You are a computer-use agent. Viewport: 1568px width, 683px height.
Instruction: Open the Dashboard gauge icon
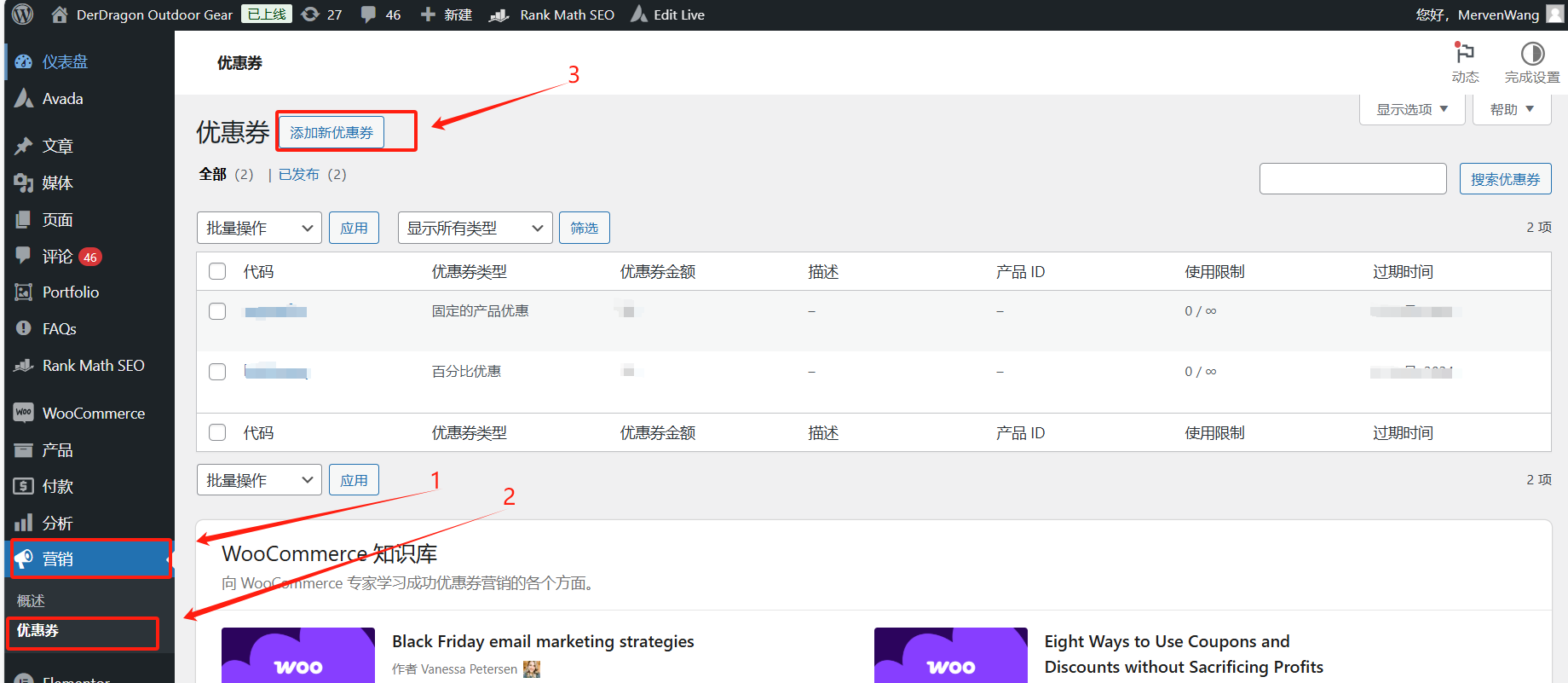pyautogui.click(x=24, y=61)
